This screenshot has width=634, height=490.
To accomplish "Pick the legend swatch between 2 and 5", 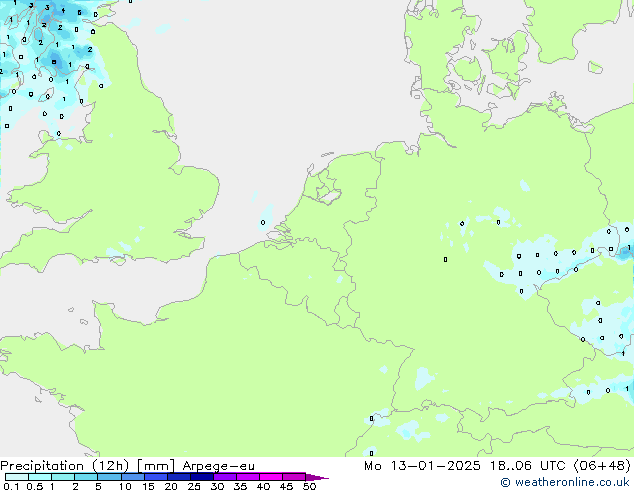I will click(86, 477).
